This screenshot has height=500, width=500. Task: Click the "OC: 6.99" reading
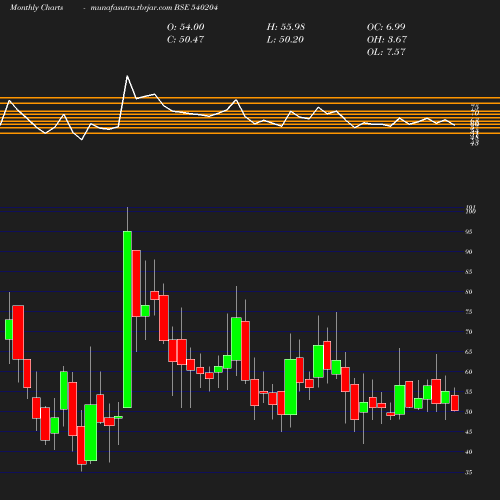[386, 27]
